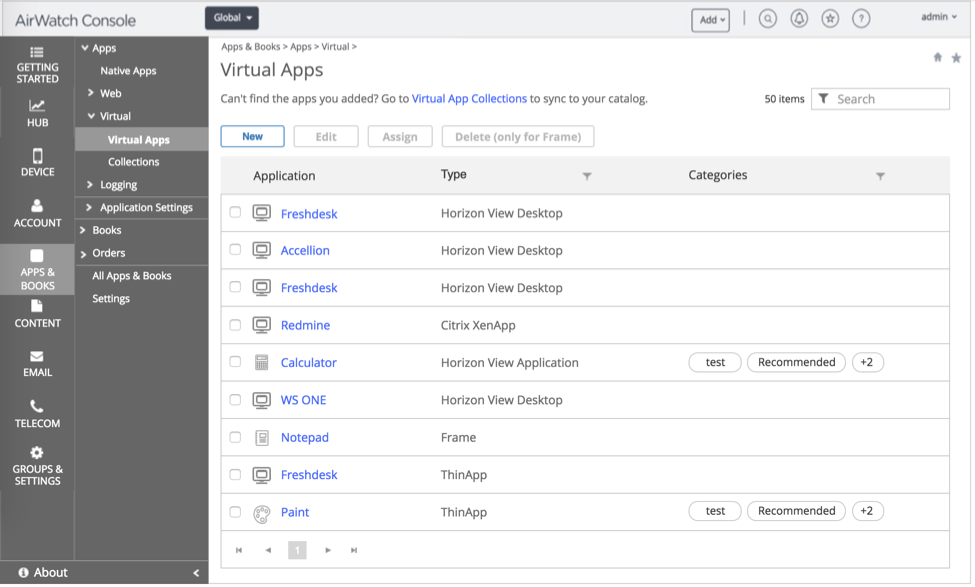This screenshot has width=975, height=587.
Task: Select the Calculator row checkbox
Action: click(x=235, y=361)
